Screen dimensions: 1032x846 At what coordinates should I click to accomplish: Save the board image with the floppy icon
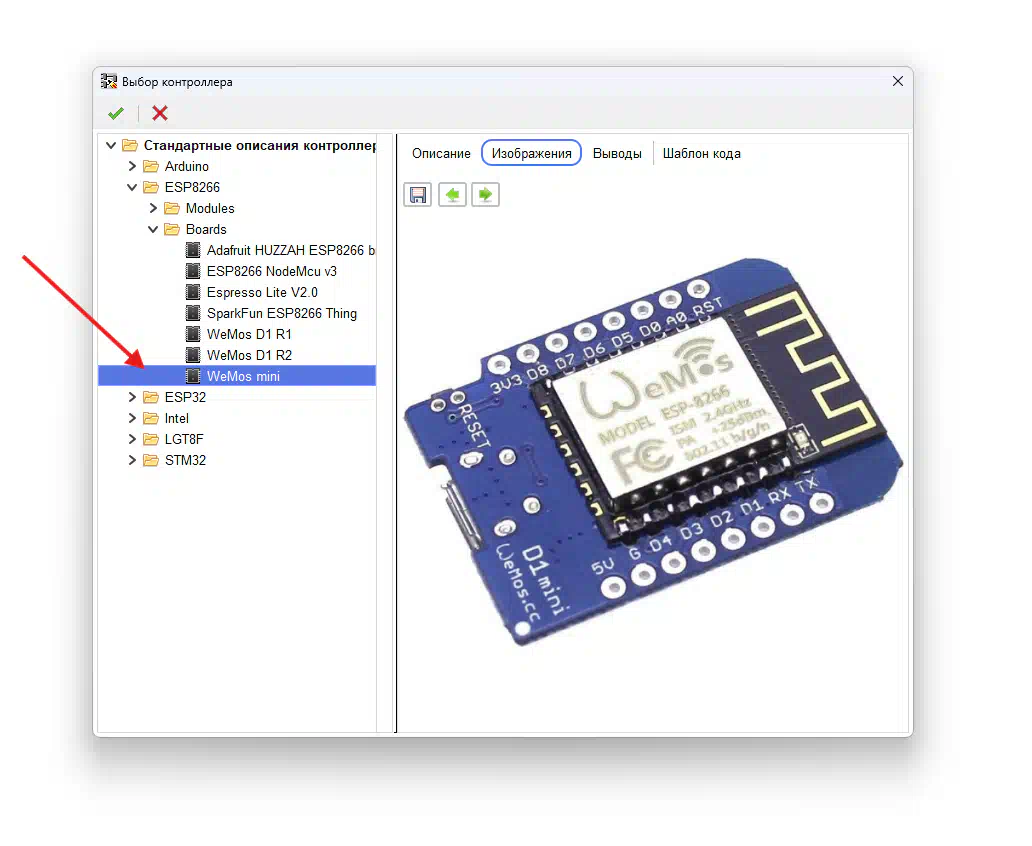click(418, 195)
